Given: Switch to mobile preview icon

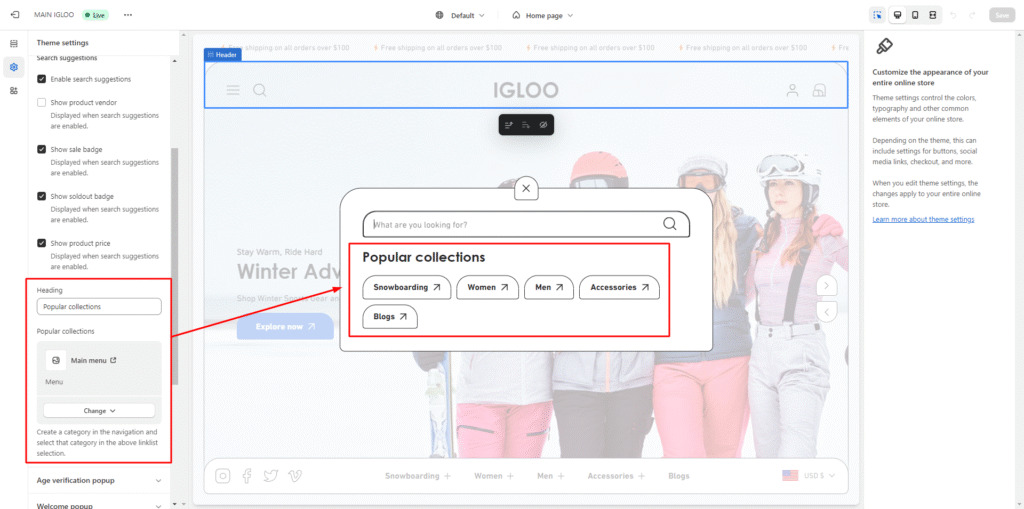Looking at the screenshot, I should [x=915, y=15].
